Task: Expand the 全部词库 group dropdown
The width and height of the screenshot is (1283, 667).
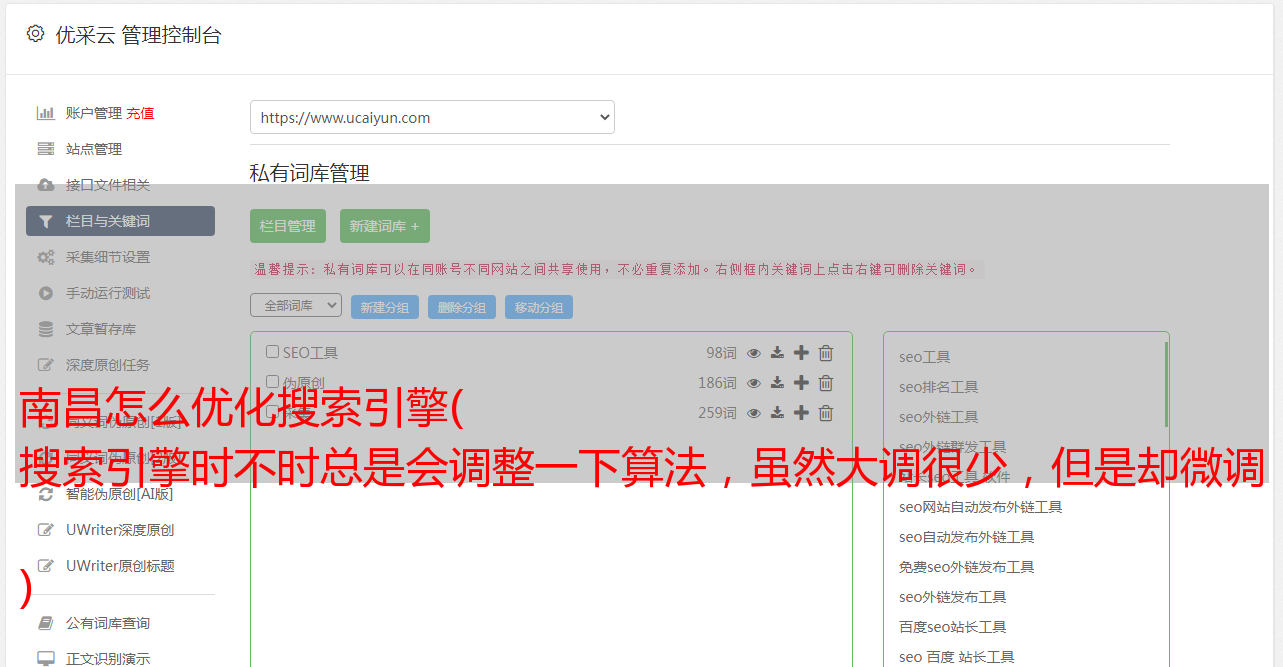Action: 296,305
